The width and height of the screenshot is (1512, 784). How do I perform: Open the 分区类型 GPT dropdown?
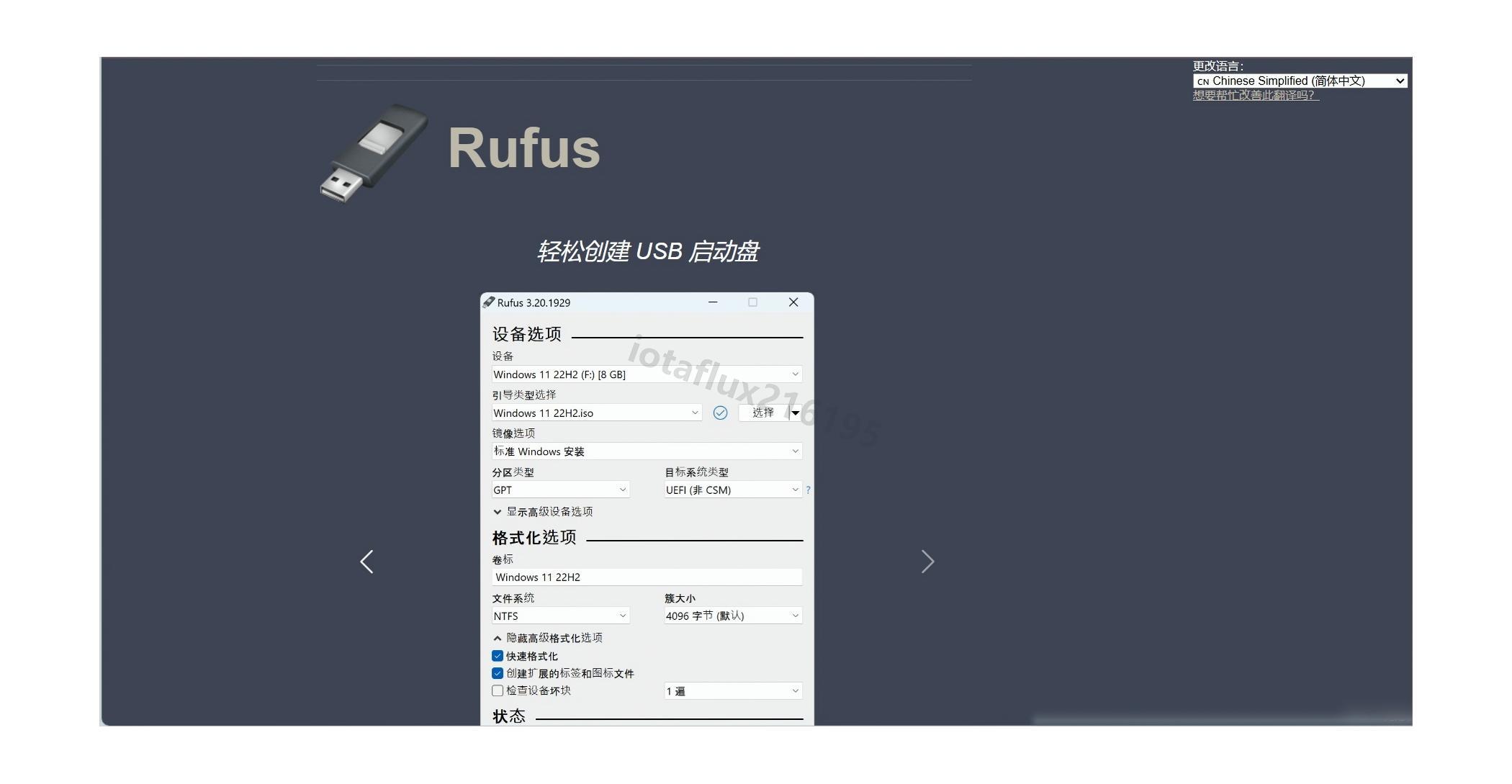pos(560,490)
